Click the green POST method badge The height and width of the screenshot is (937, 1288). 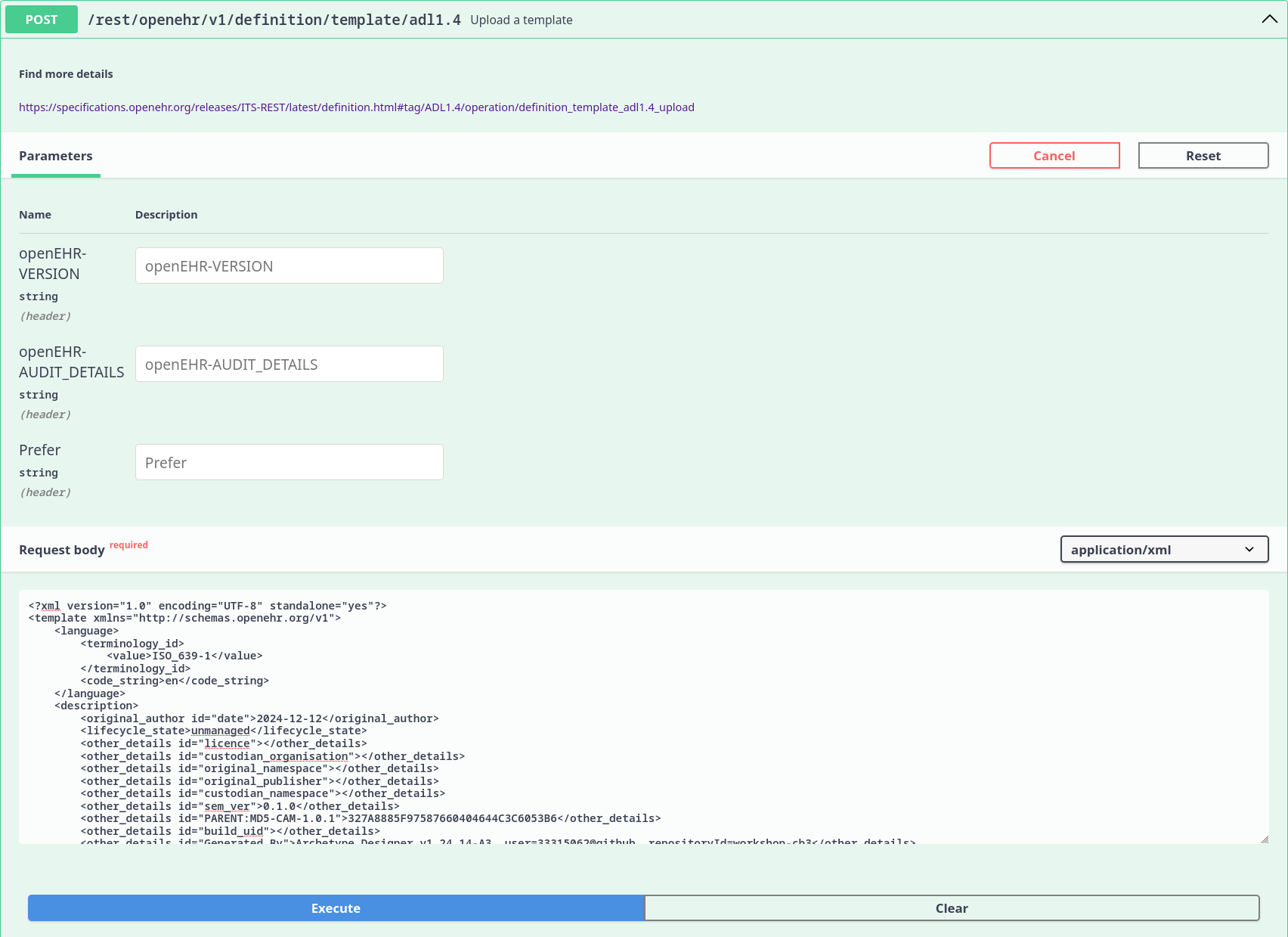point(42,20)
